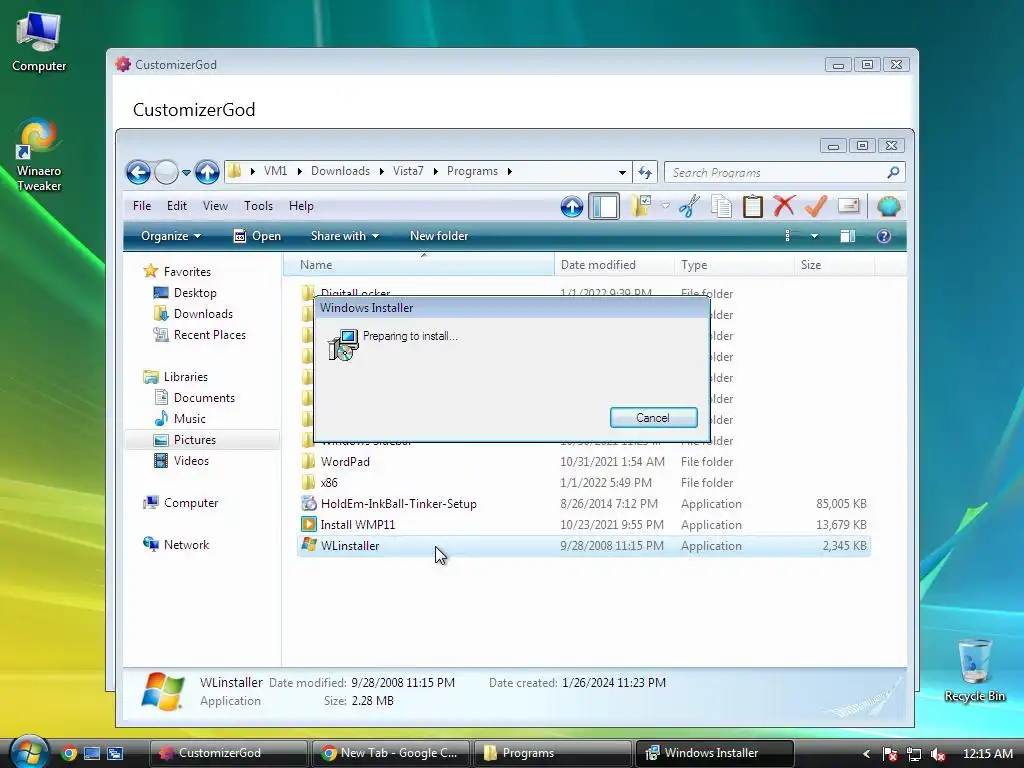Open the Edit menu

click(176, 206)
